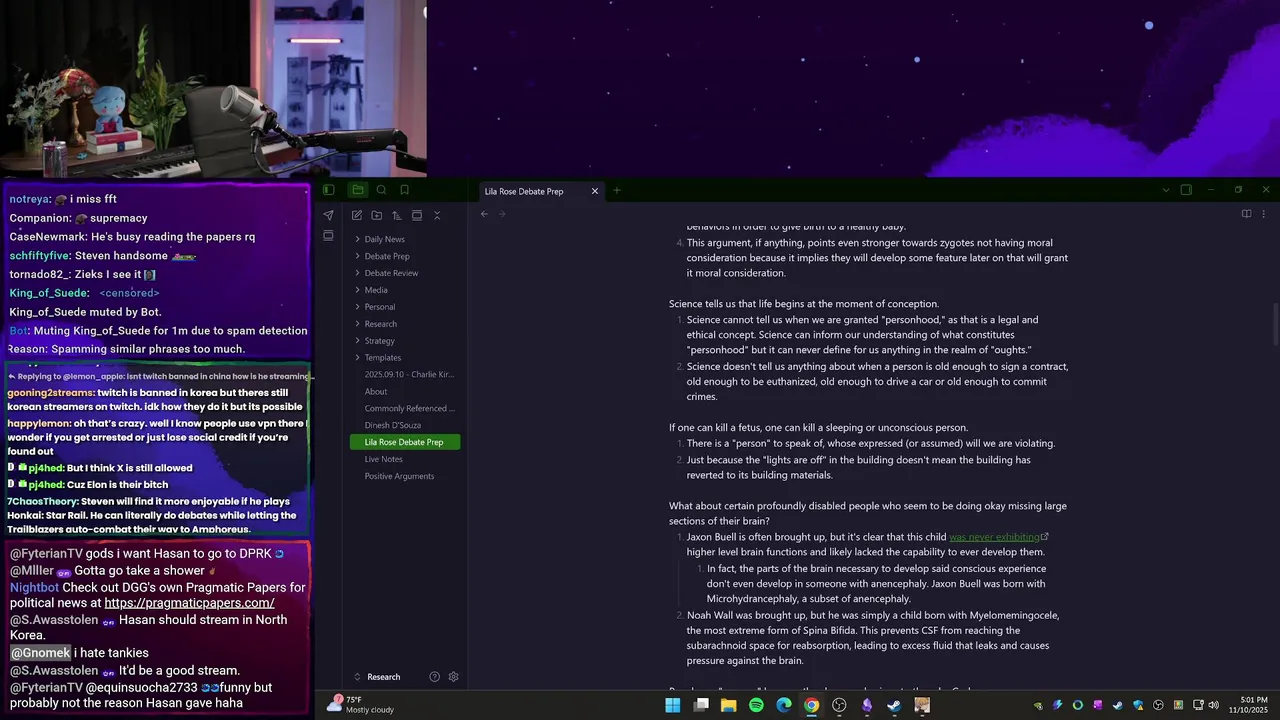
Task: Open the search sidebar tab
Action: point(381,190)
